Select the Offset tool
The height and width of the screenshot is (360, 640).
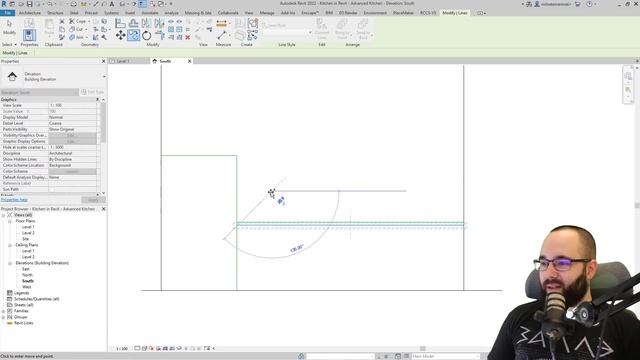tap(133, 23)
